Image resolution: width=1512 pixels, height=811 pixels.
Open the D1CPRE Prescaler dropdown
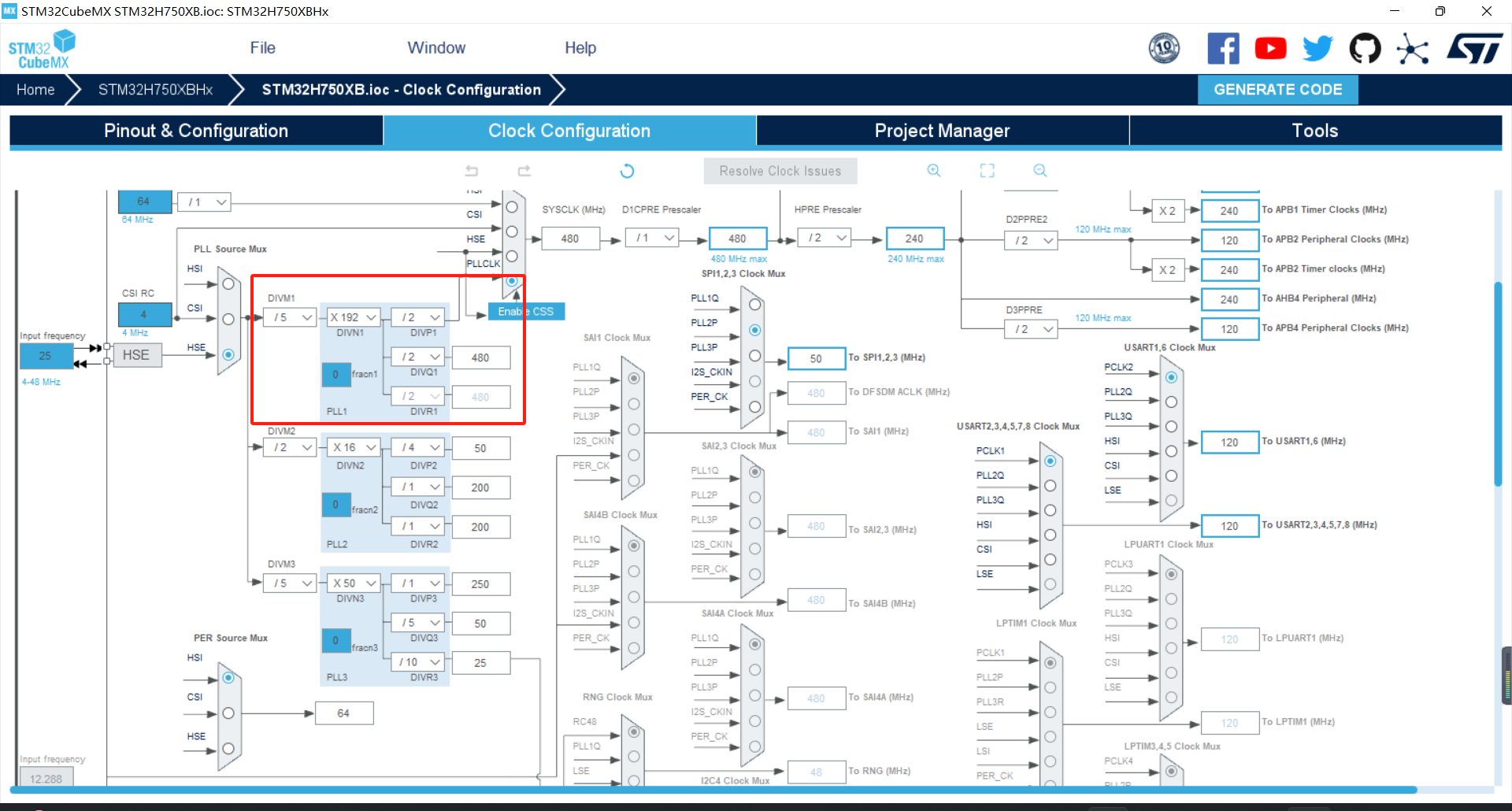click(x=652, y=238)
